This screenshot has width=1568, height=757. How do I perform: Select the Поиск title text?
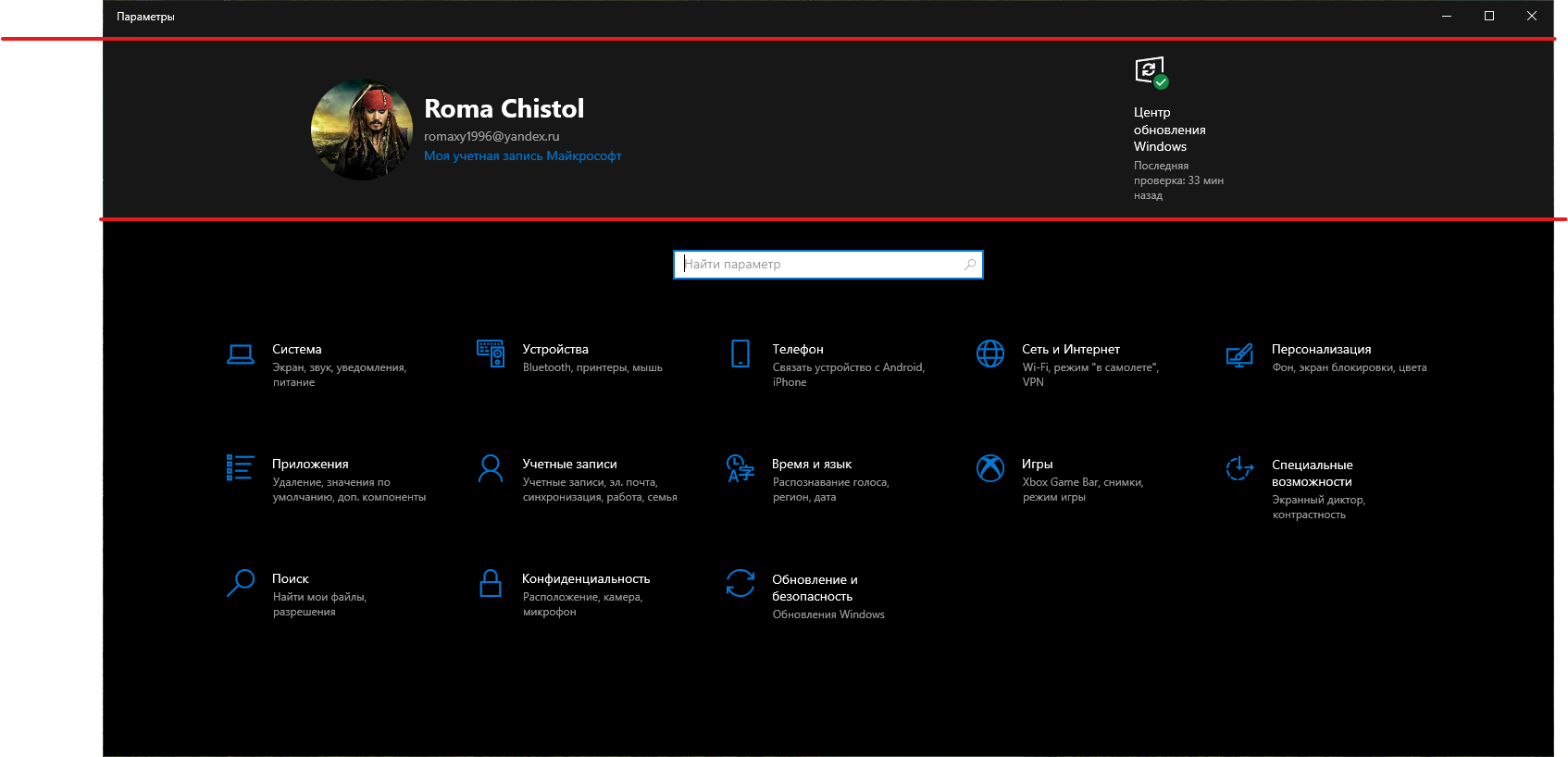291,578
